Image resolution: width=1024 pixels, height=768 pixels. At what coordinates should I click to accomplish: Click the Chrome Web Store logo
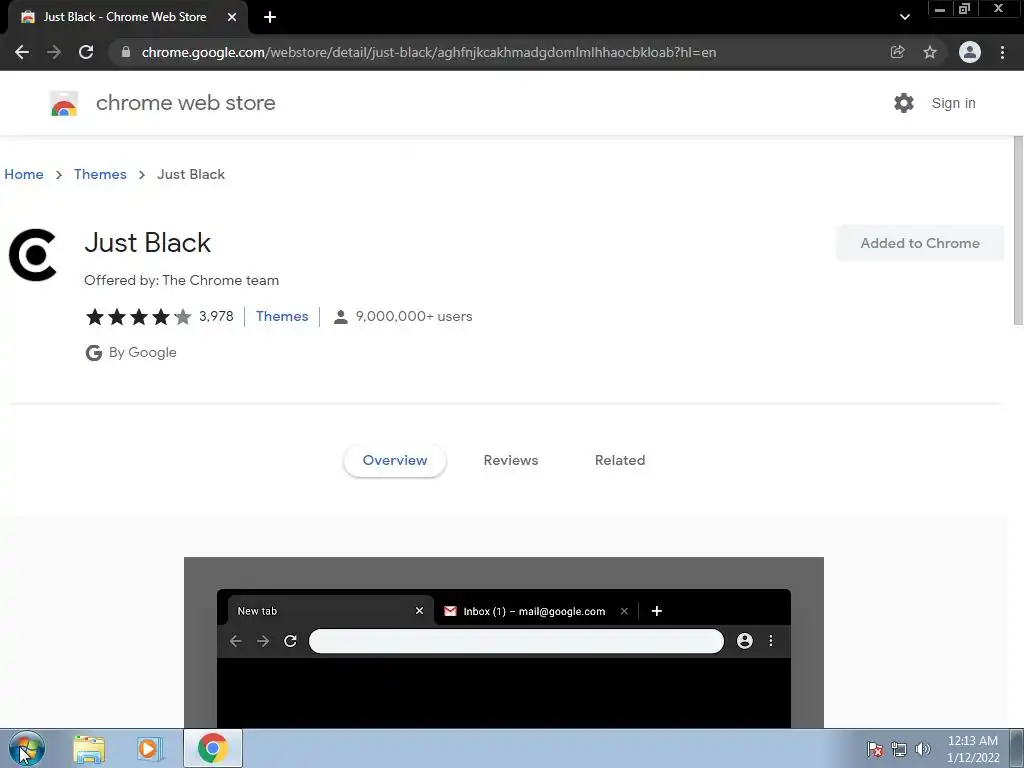pos(64,103)
